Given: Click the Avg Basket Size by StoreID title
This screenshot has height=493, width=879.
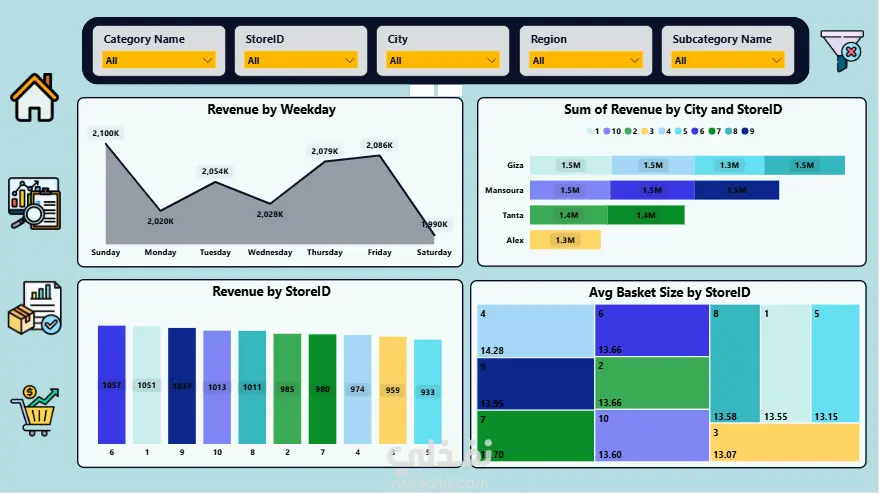Looking at the screenshot, I should point(669,292).
